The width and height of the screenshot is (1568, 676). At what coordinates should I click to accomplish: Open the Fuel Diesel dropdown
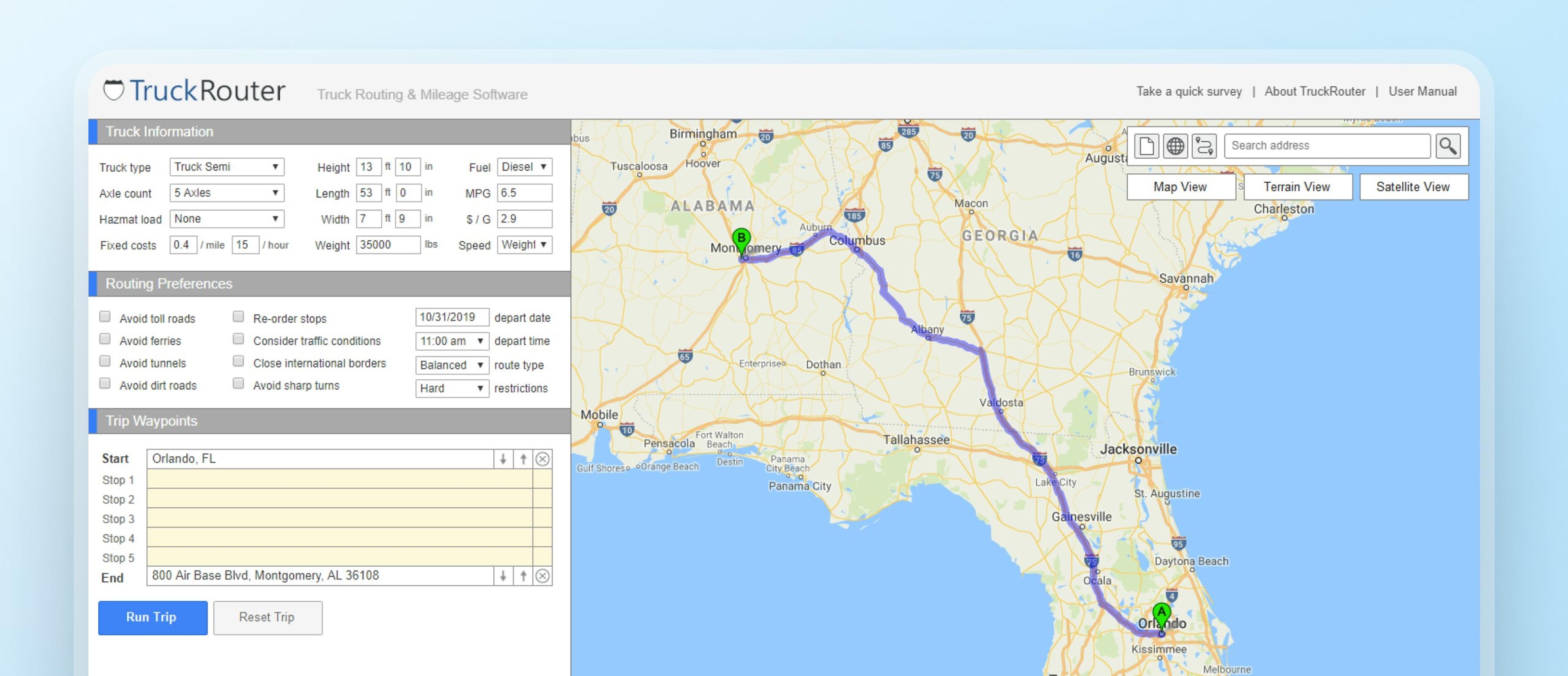pos(524,167)
